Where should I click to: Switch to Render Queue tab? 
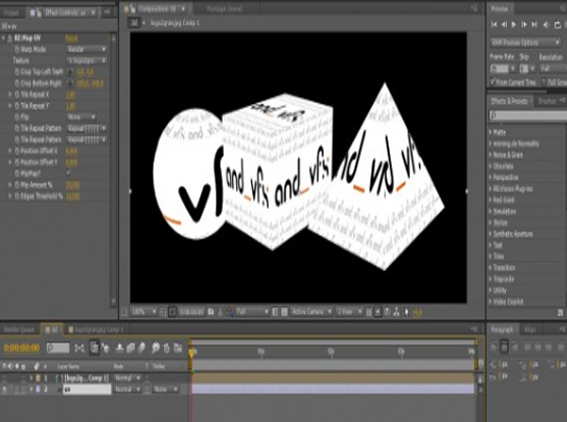(19, 329)
